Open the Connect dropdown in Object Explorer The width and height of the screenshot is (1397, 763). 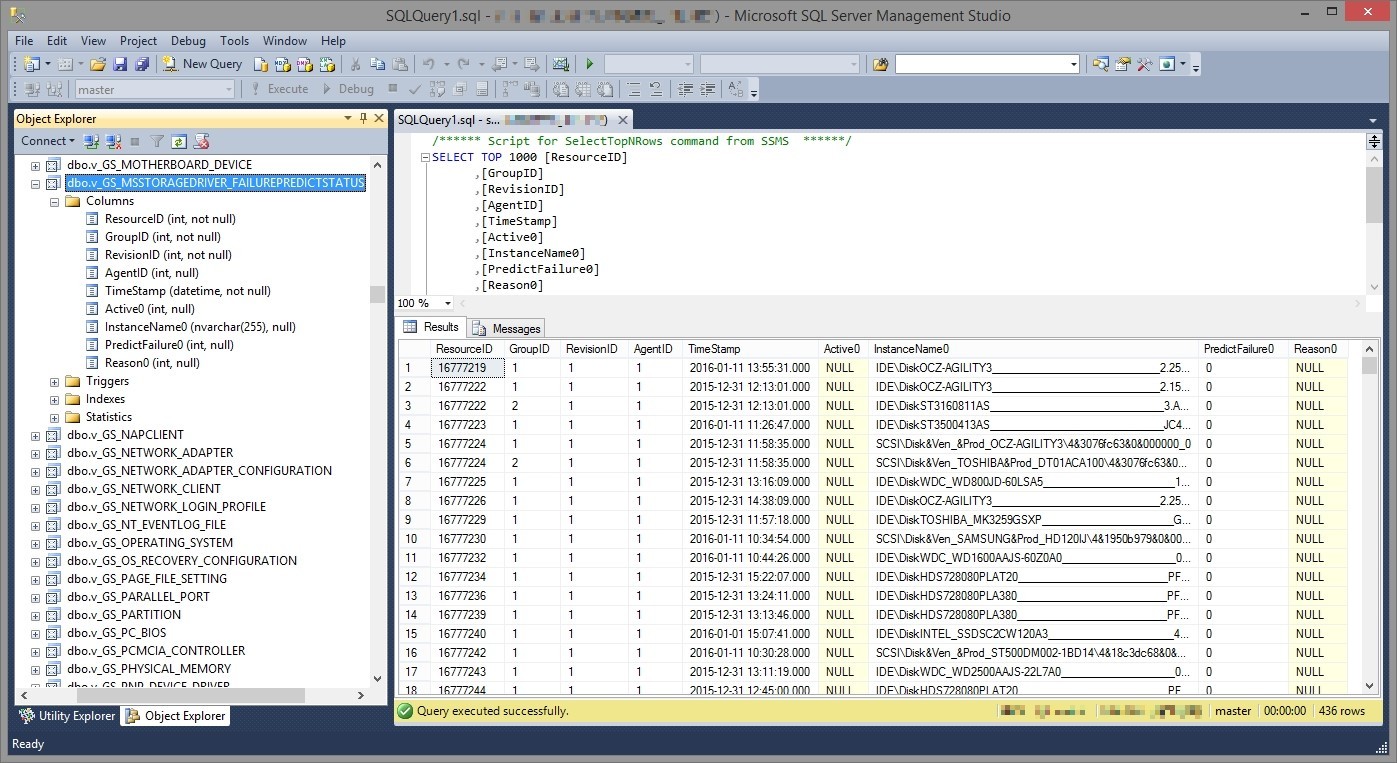coord(47,141)
